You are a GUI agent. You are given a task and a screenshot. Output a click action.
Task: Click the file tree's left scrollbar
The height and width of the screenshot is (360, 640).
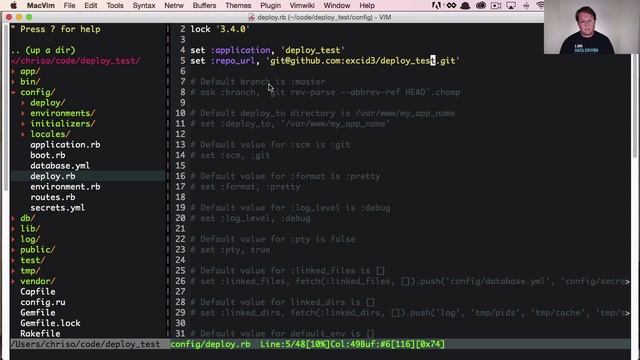tap(5, 107)
